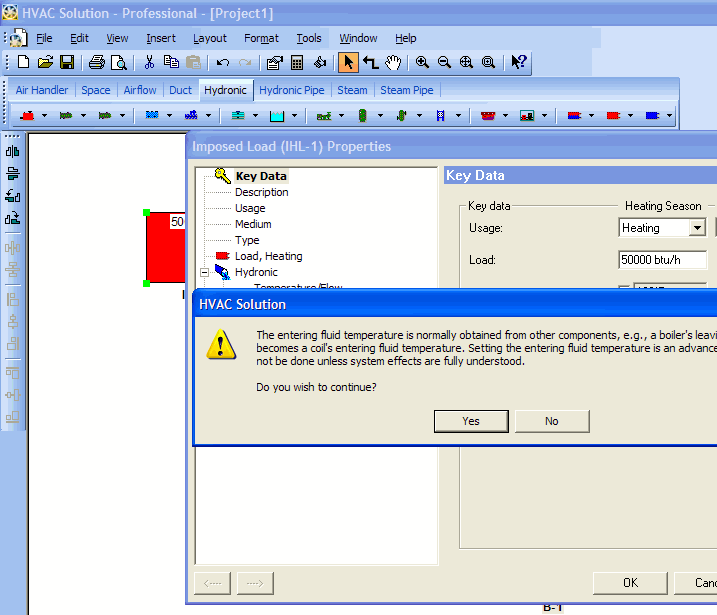Open a file with the folder icon
Image resolution: width=717 pixels, height=615 pixels.
tap(45, 62)
